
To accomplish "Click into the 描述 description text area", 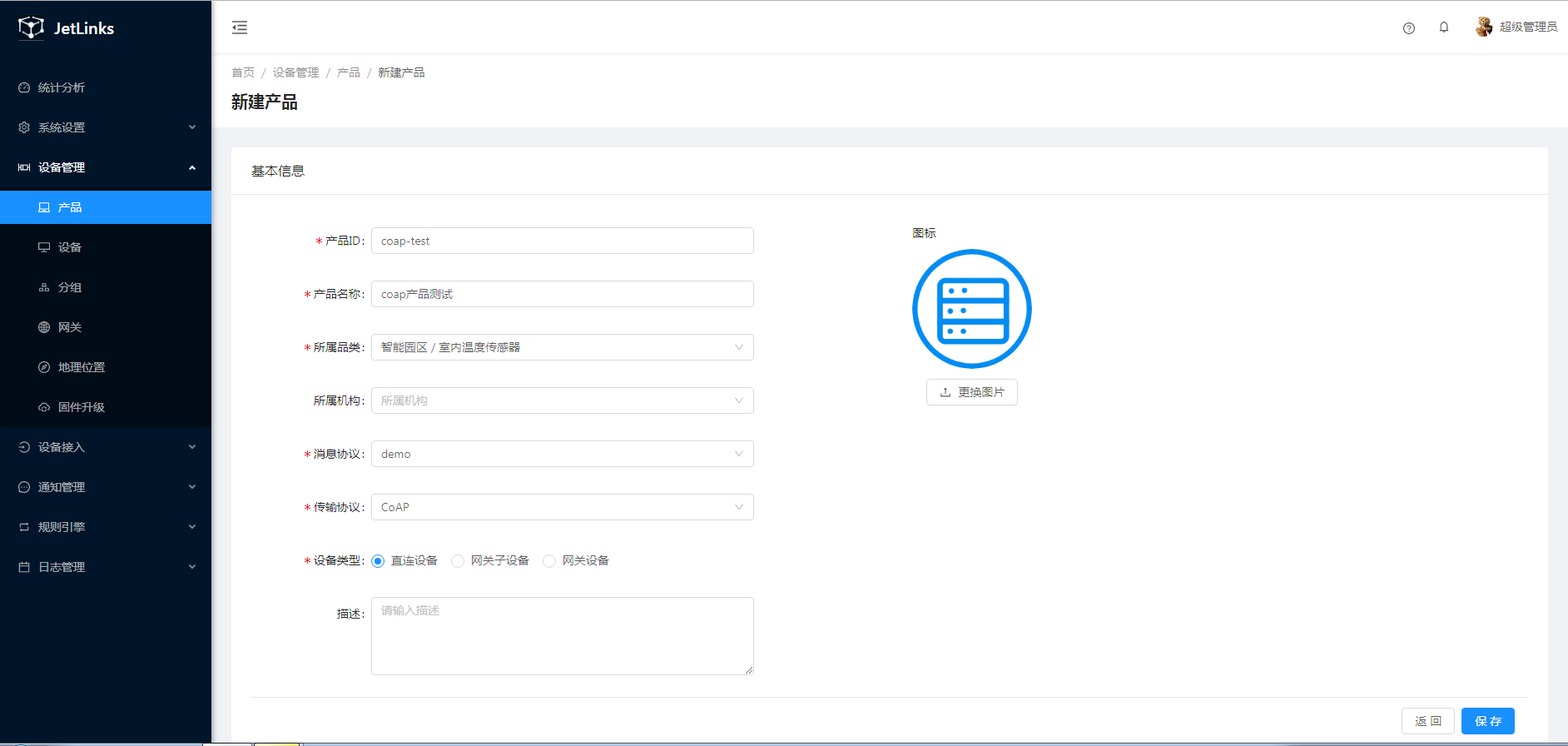I will coord(562,635).
